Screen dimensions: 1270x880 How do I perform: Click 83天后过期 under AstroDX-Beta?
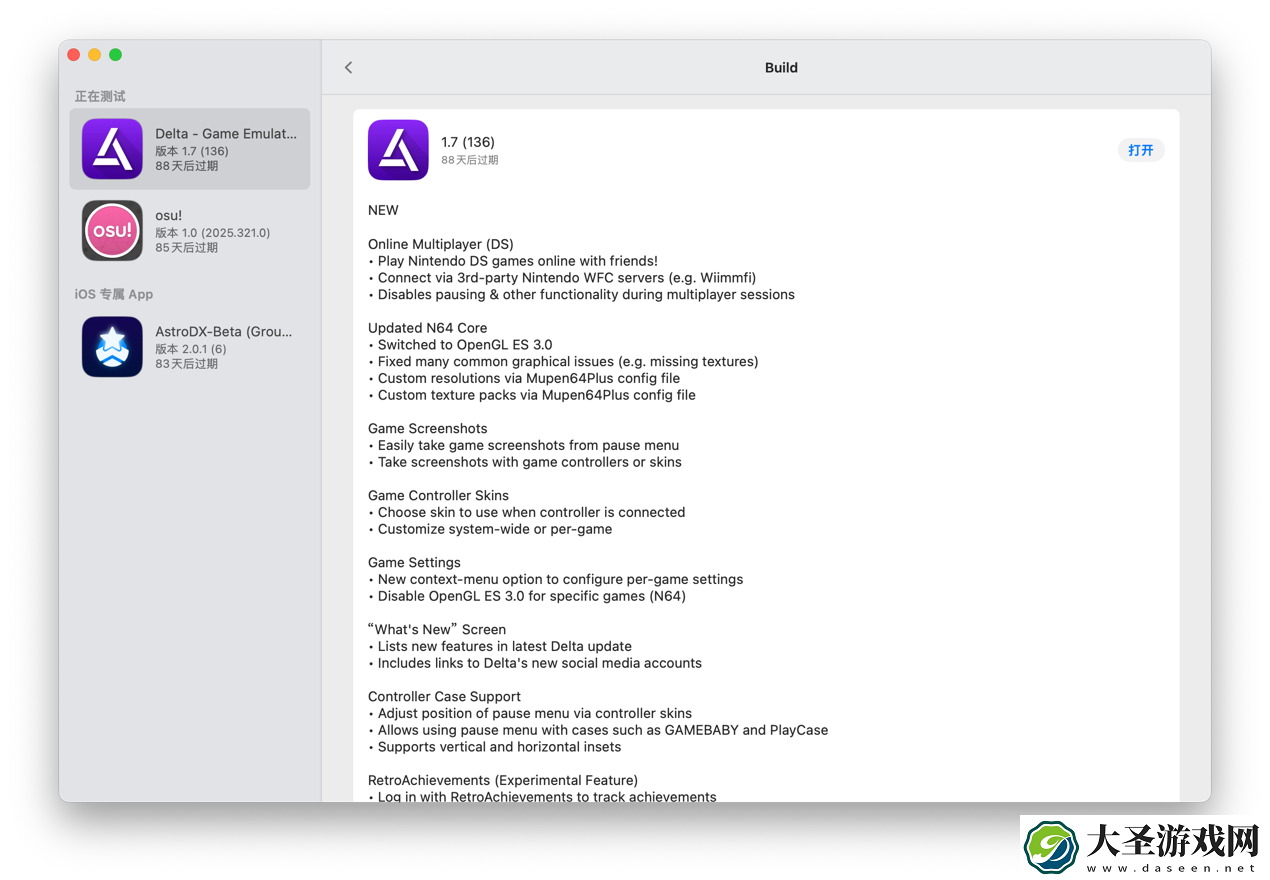(186, 364)
